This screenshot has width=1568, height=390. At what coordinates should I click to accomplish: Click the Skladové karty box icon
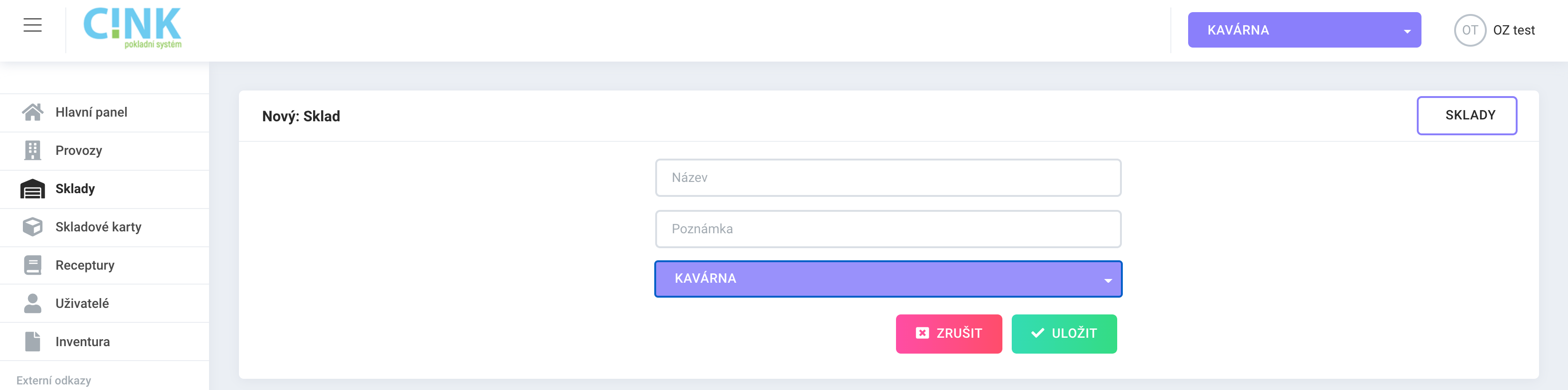pos(32,227)
